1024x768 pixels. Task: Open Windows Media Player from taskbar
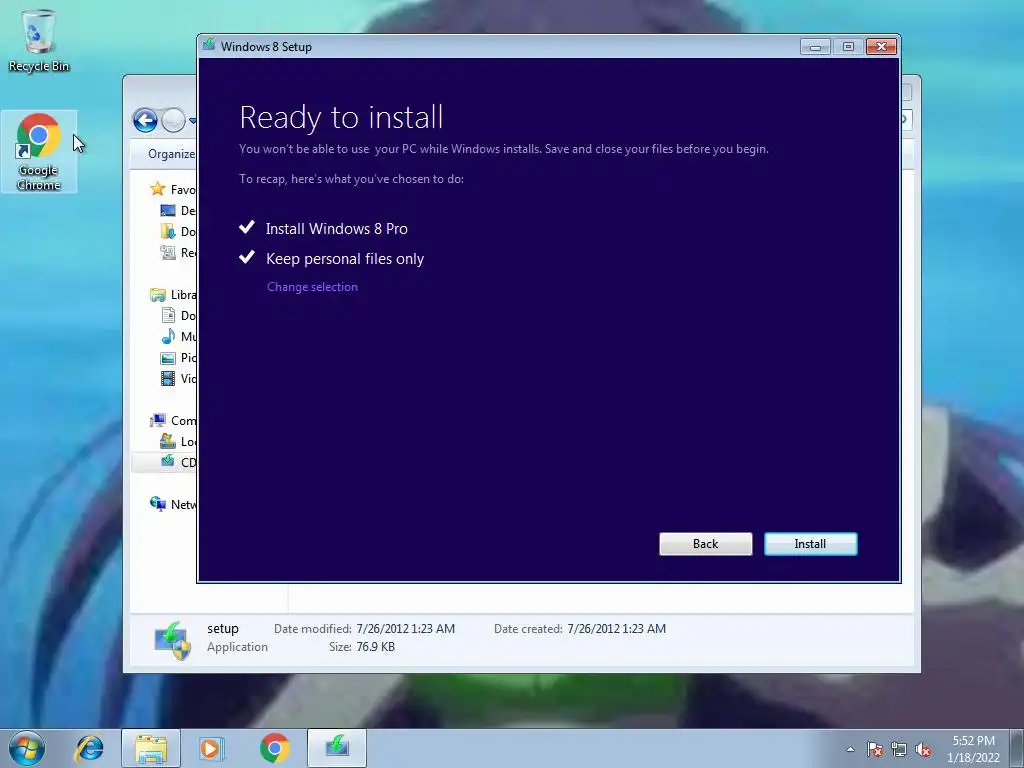[x=211, y=748]
